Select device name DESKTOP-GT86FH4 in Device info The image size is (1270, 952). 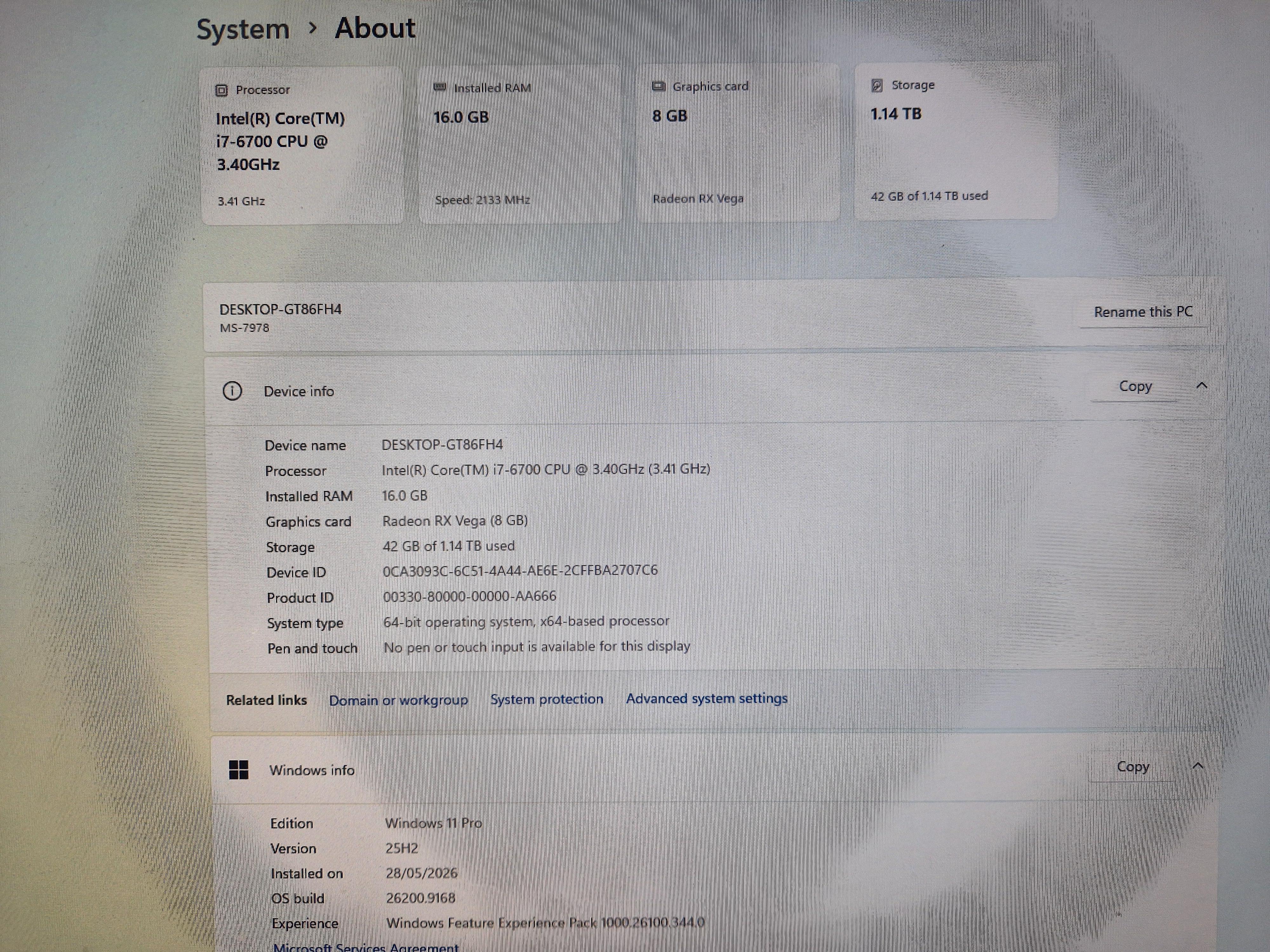442,445
